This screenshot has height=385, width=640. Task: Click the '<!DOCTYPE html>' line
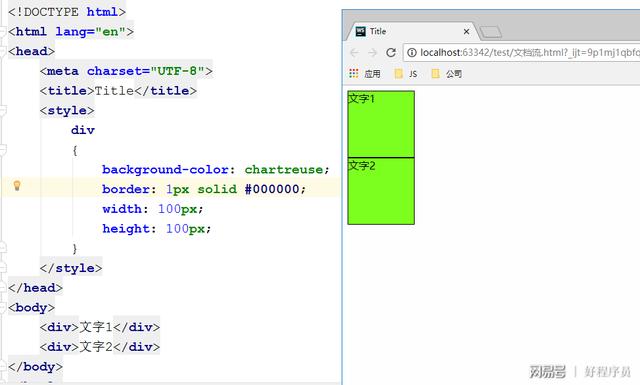coord(67,12)
